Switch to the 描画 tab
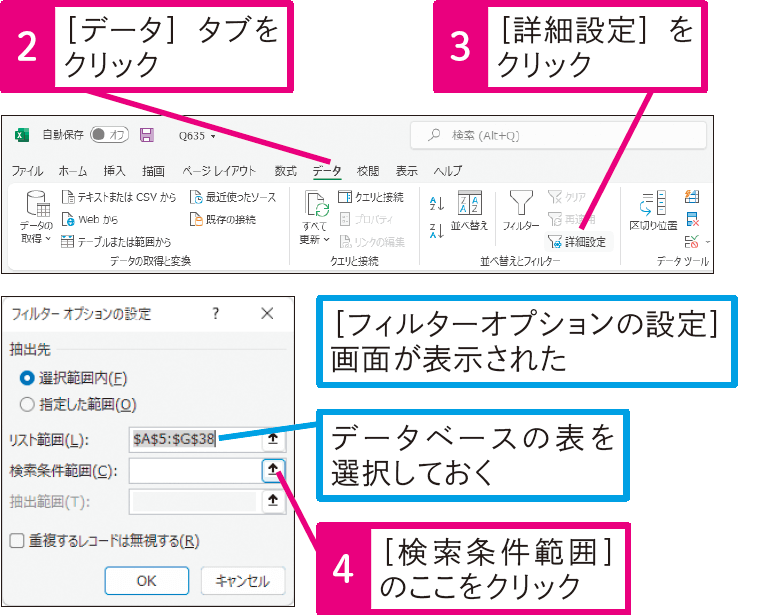The image size is (783, 615). coord(153,171)
